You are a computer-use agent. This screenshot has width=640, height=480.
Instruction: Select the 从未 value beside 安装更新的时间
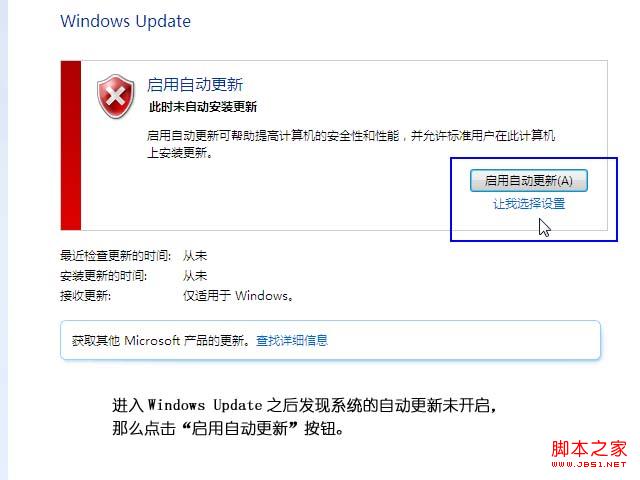[195, 276]
